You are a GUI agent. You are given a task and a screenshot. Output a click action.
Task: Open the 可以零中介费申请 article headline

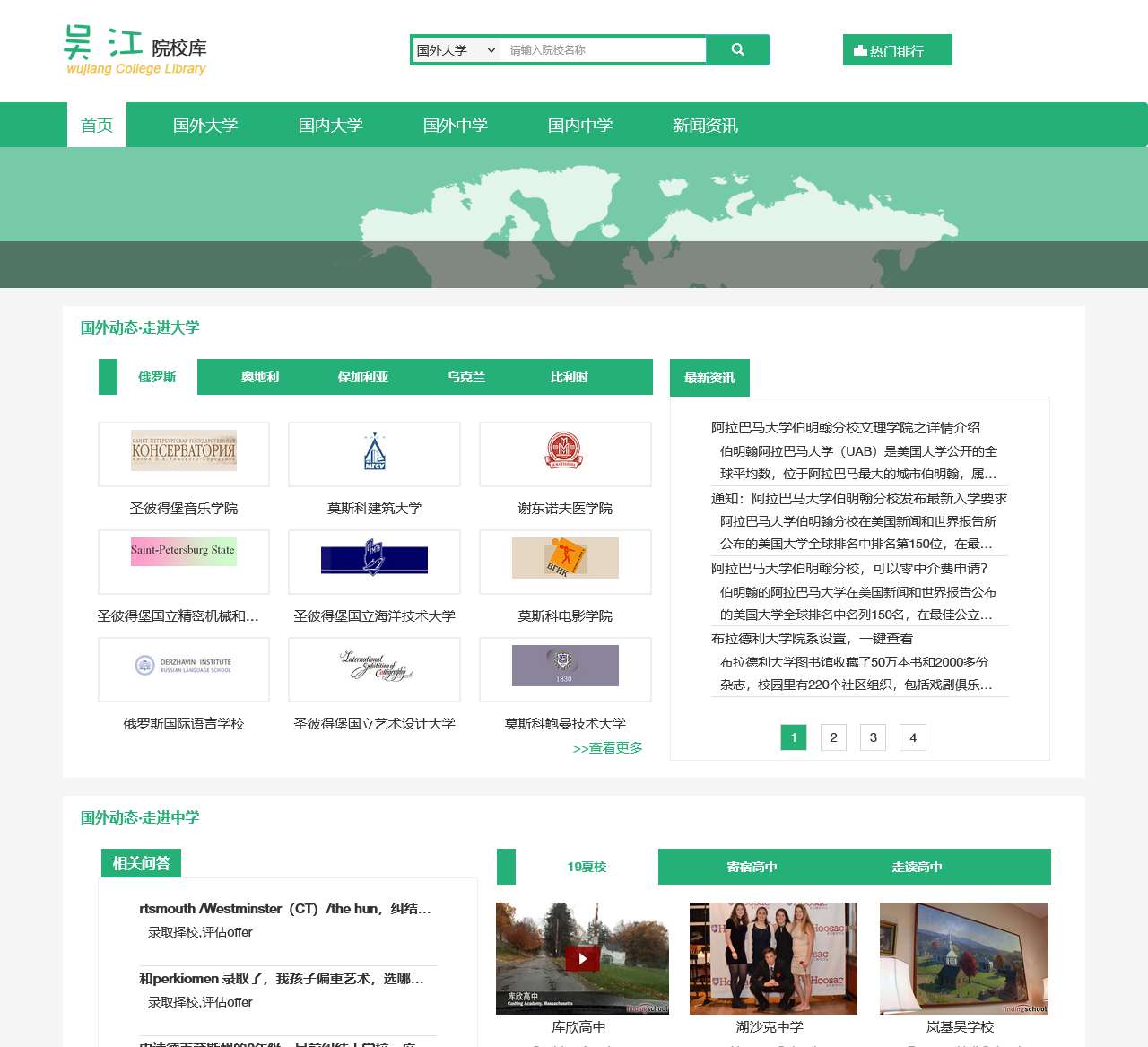click(849, 569)
